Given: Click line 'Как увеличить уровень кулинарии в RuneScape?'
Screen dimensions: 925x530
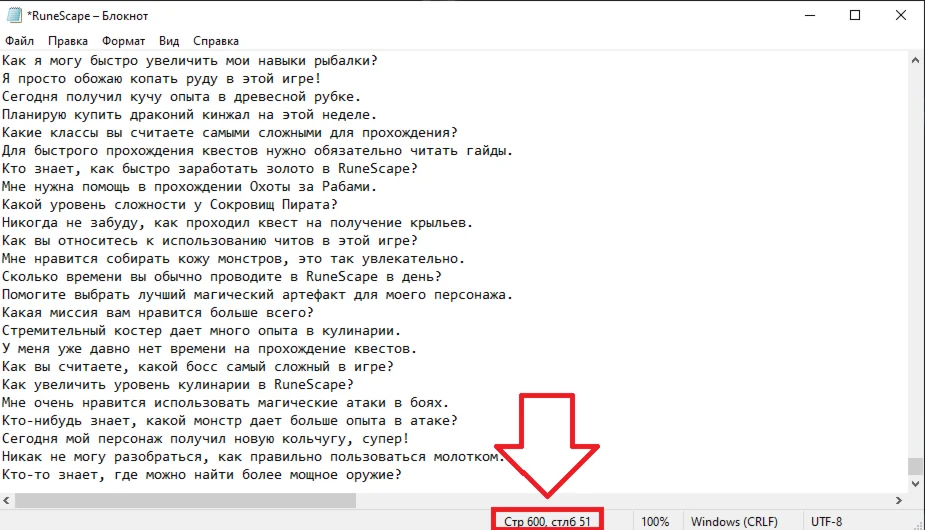Looking at the screenshot, I should tap(178, 384).
